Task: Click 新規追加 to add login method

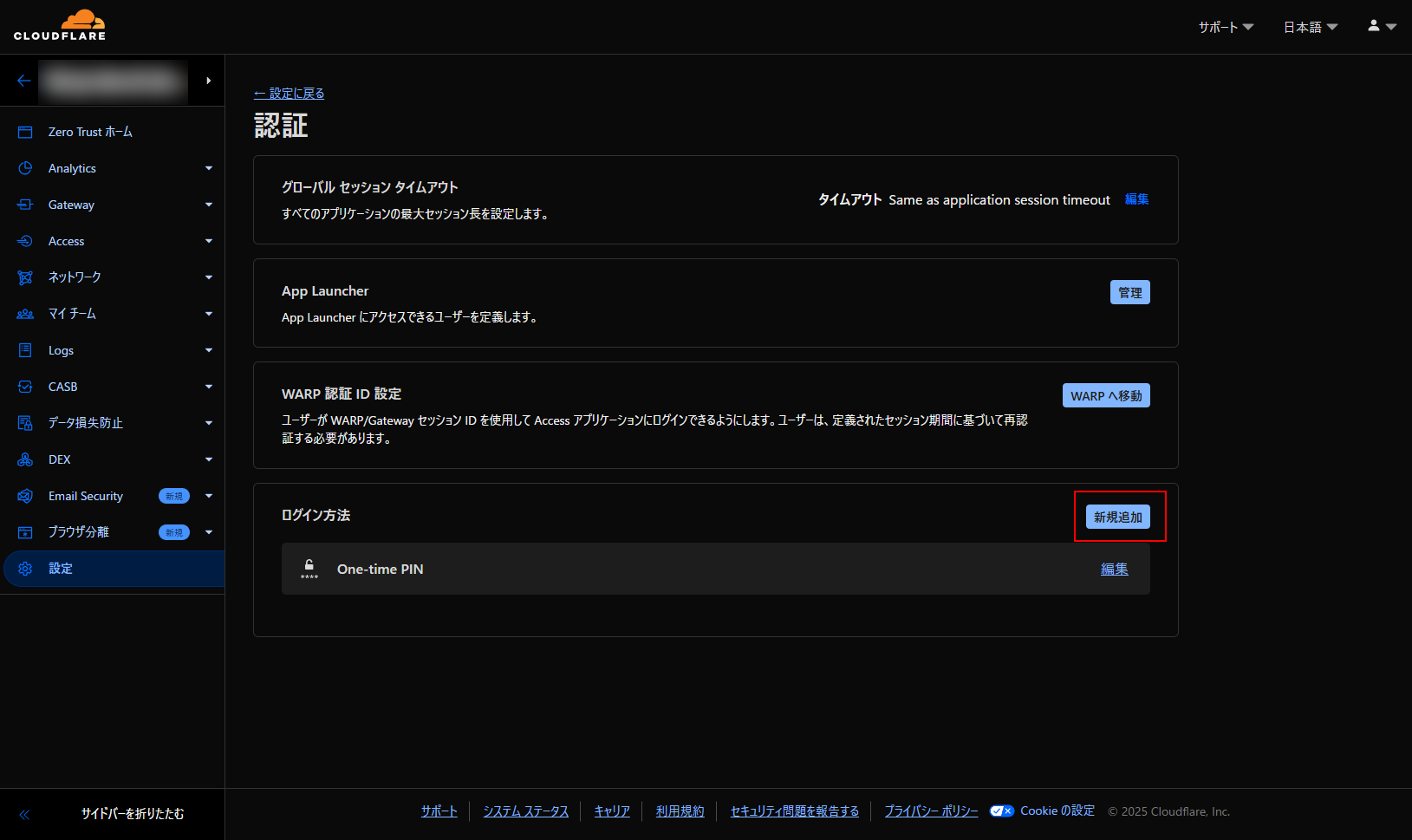Action: (x=1118, y=517)
